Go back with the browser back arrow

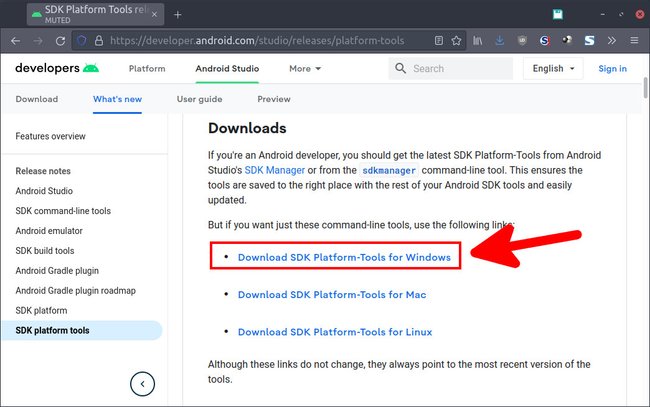(x=16, y=41)
